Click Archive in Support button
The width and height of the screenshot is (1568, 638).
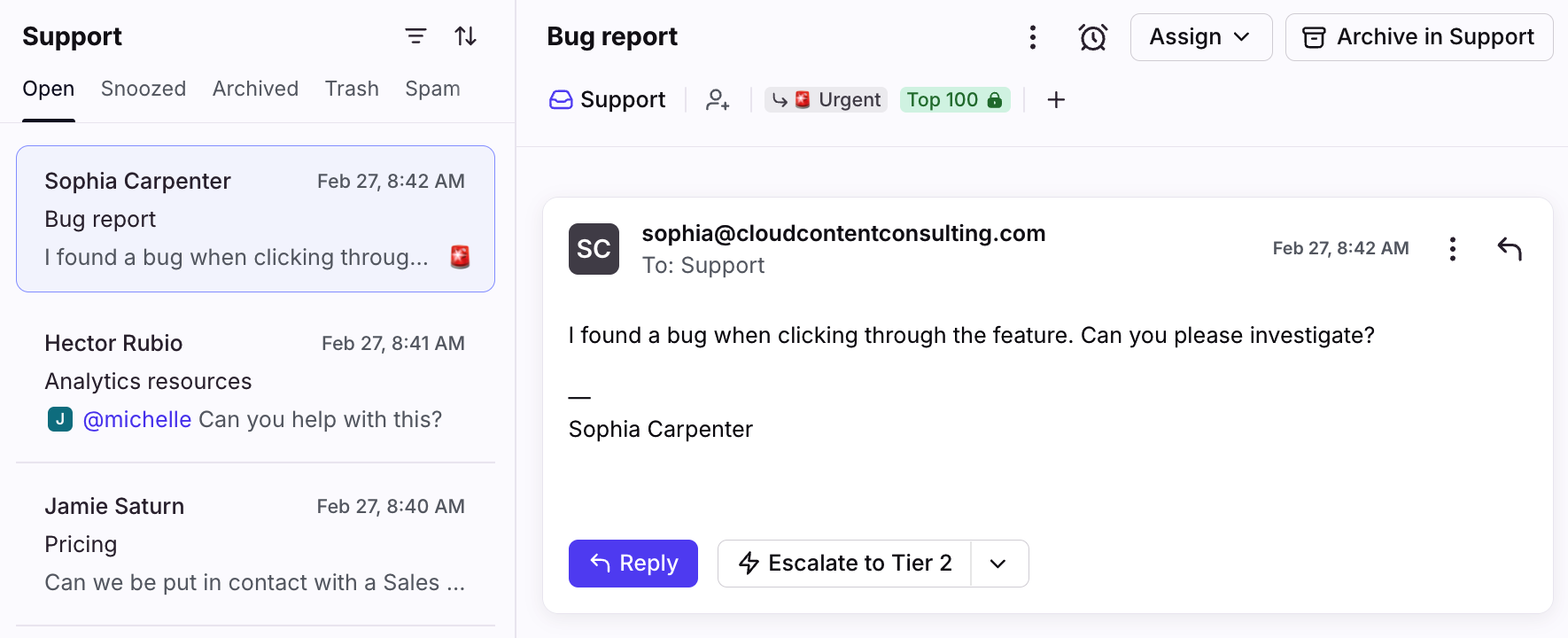pos(1418,37)
